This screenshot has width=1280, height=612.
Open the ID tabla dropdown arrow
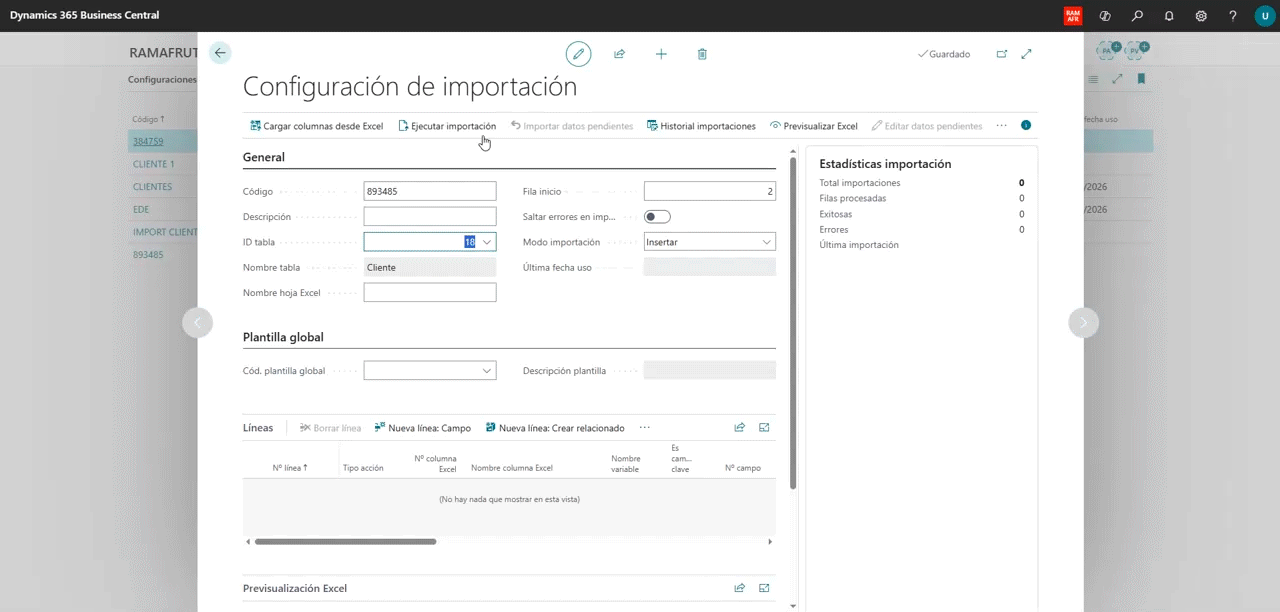click(487, 242)
